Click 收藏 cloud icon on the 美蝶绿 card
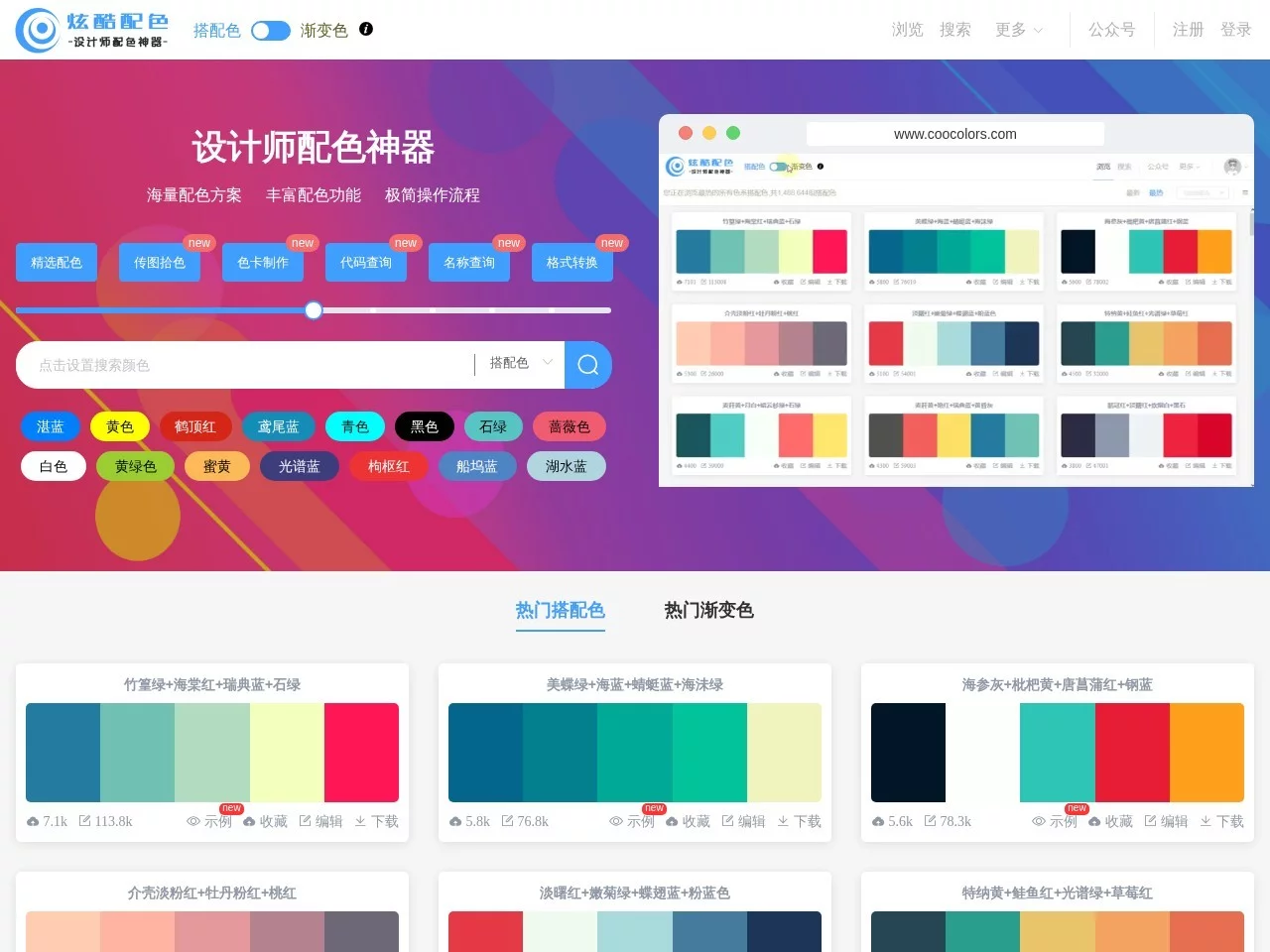Viewport: 1270px width, 952px height. point(672,821)
